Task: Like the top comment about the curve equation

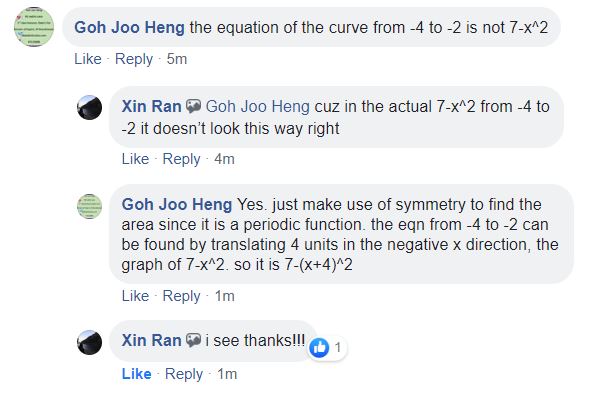Action: pyautogui.click(x=88, y=59)
